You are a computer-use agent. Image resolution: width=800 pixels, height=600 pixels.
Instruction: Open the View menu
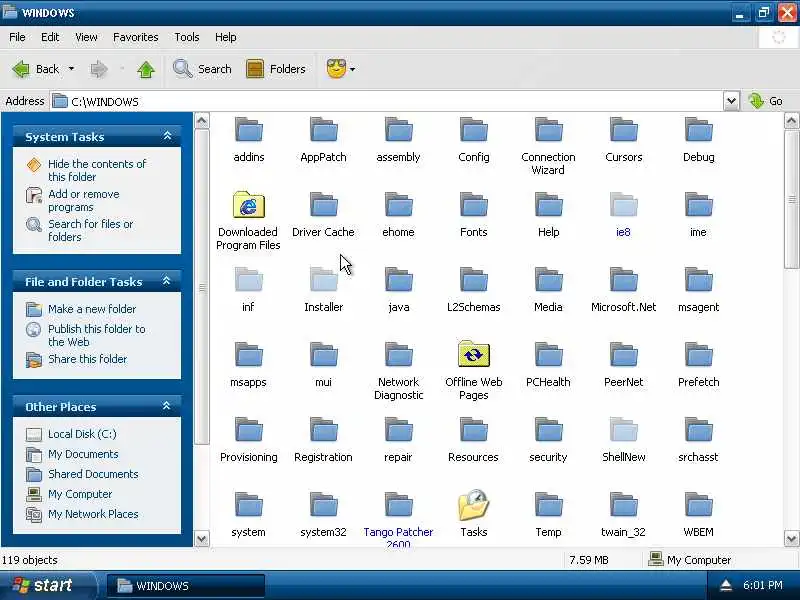86,37
